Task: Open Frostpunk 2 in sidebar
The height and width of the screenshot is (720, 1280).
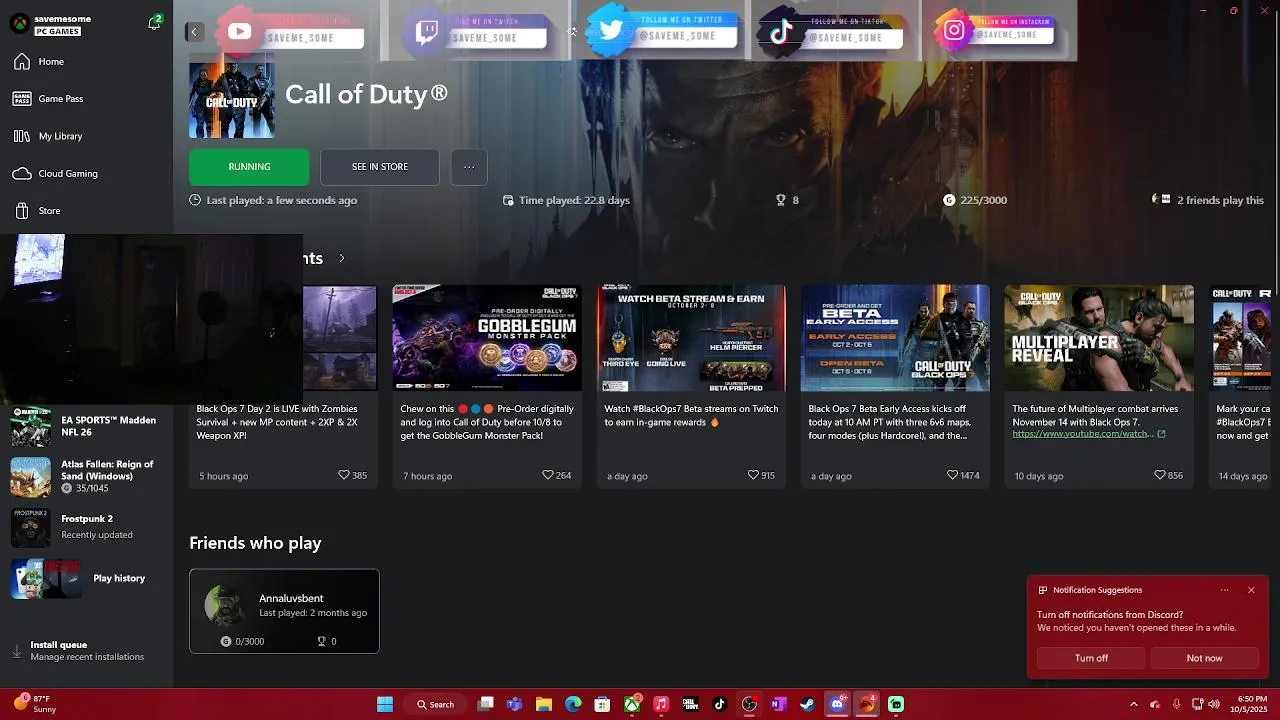Action: pos(86,527)
